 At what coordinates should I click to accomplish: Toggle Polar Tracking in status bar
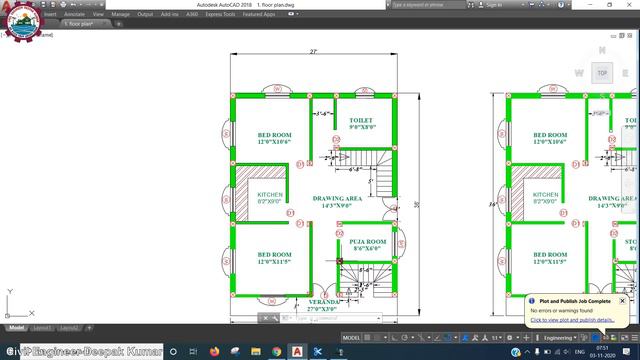tap(404, 338)
